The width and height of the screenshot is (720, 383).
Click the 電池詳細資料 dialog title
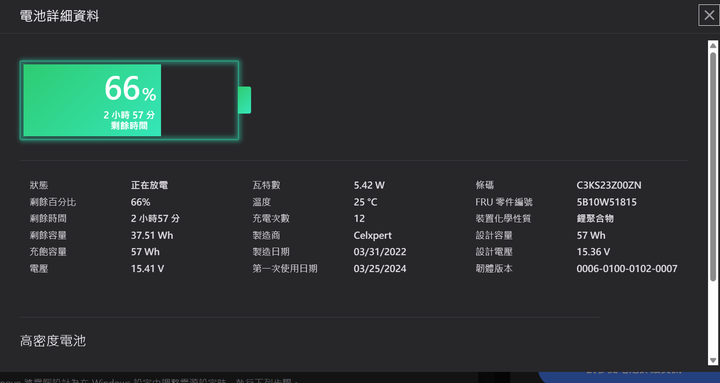point(59,17)
